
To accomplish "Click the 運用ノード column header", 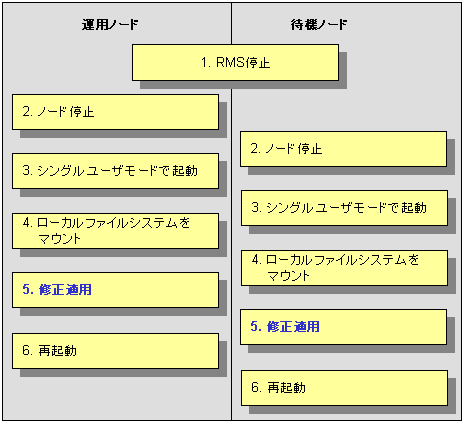I will [x=110, y=24].
